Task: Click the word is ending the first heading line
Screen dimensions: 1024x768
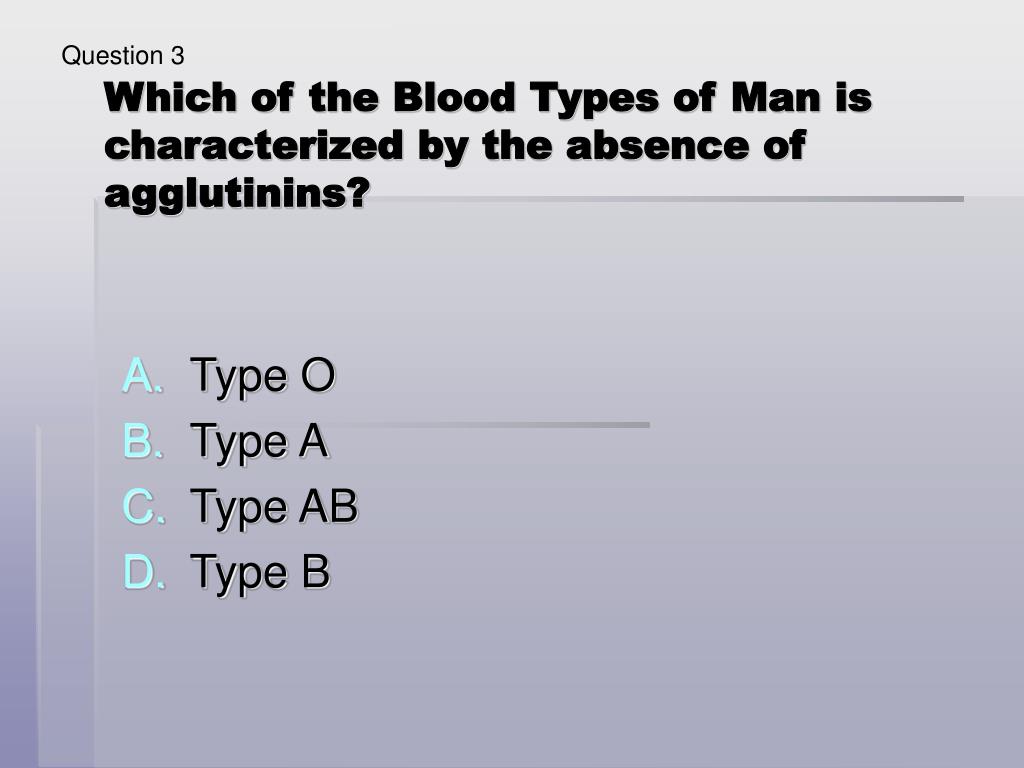Action: (x=854, y=98)
